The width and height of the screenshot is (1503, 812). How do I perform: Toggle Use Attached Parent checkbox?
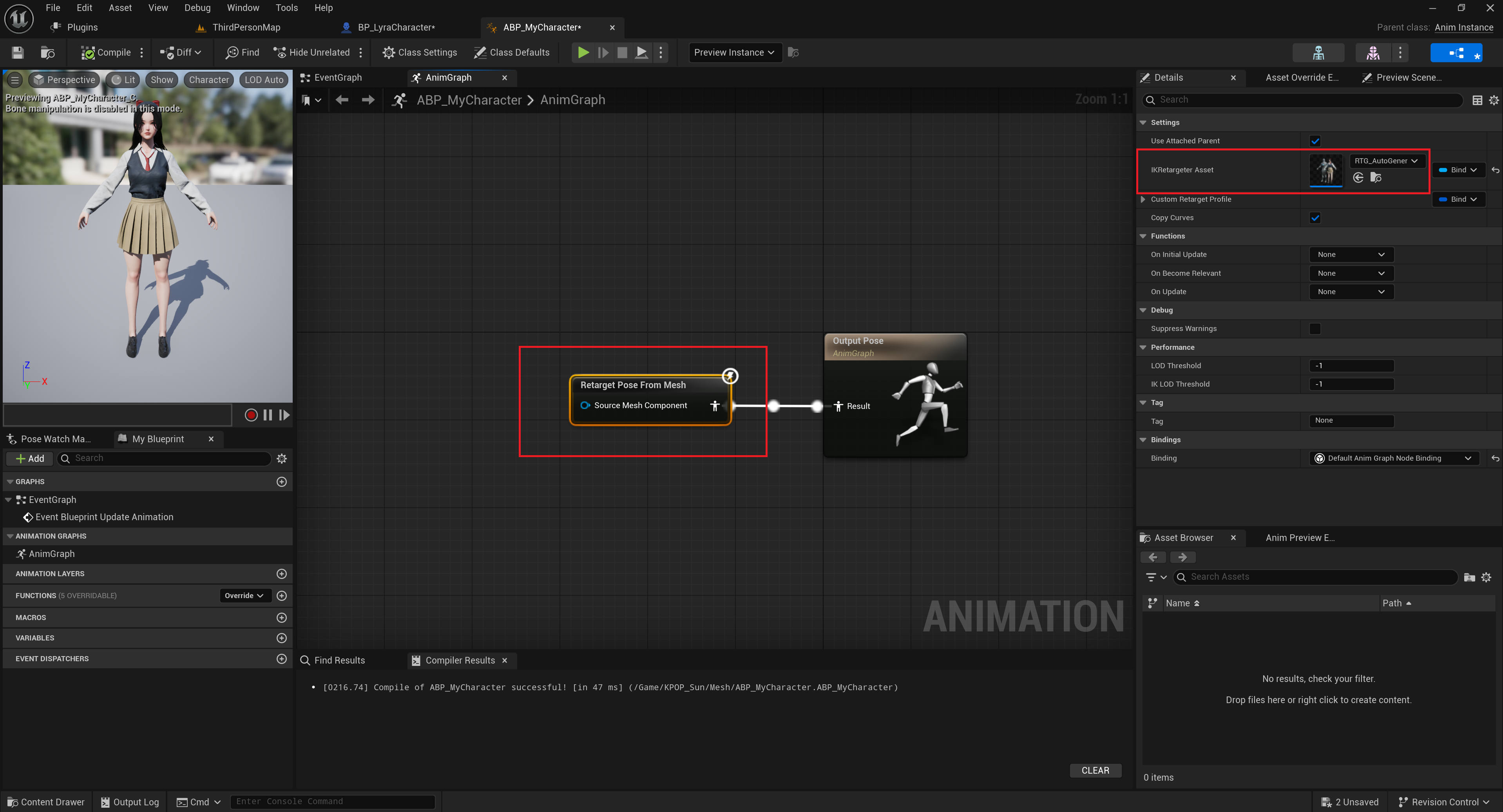pos(1315,141)
